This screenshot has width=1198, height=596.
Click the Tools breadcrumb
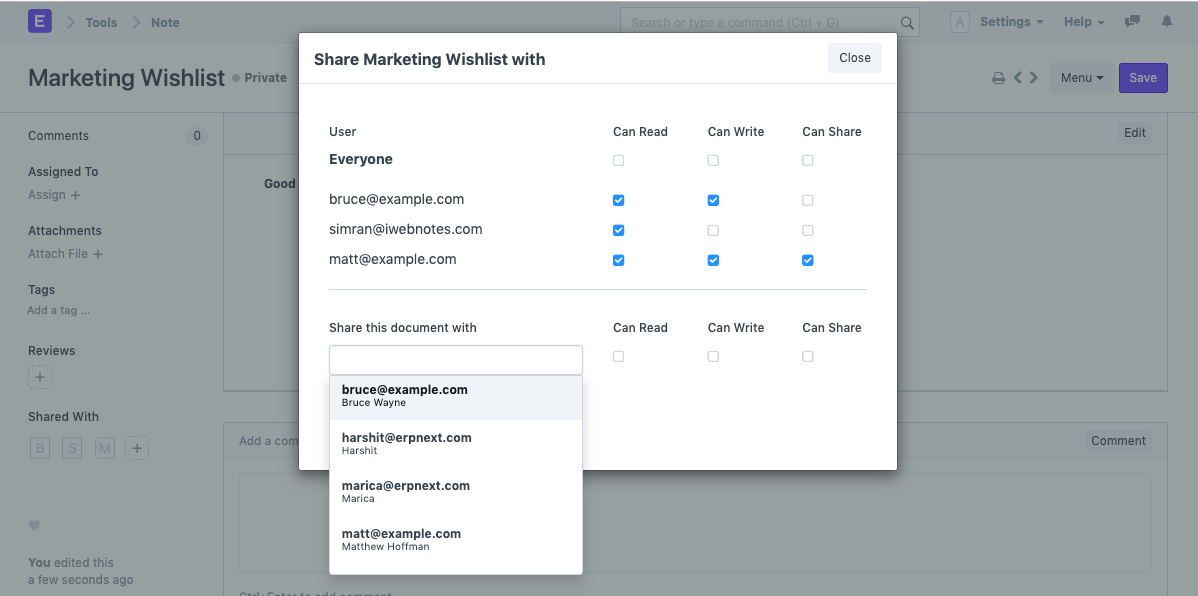(100, 21)
